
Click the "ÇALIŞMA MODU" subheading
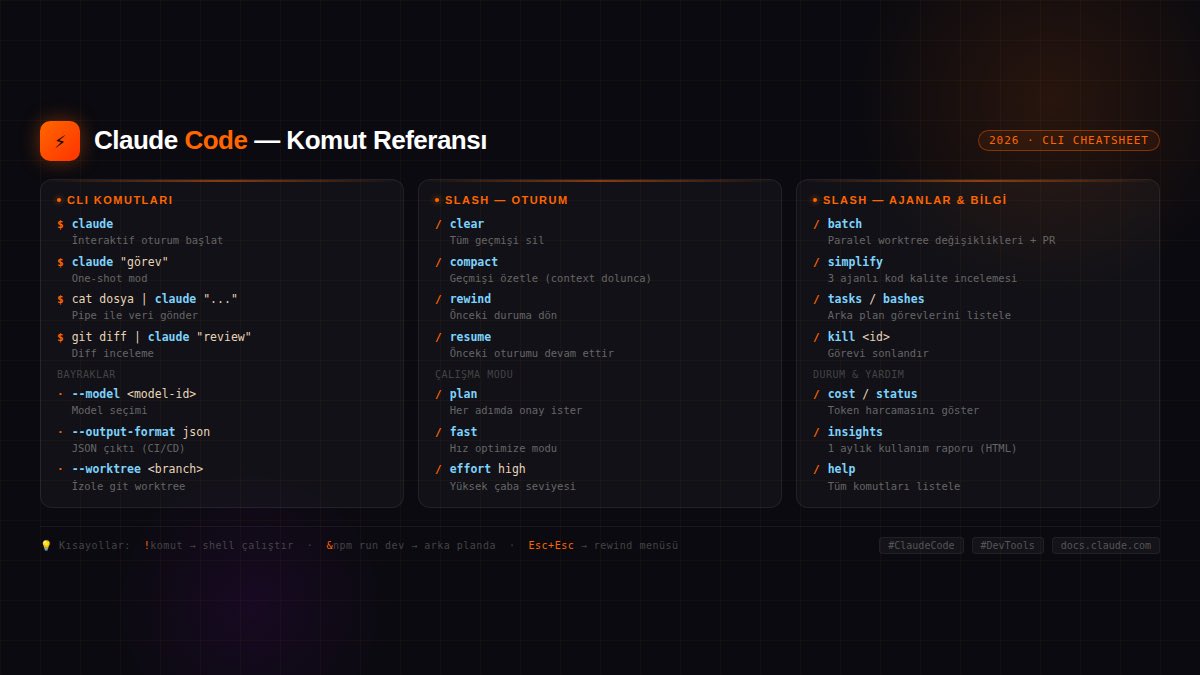474,374
